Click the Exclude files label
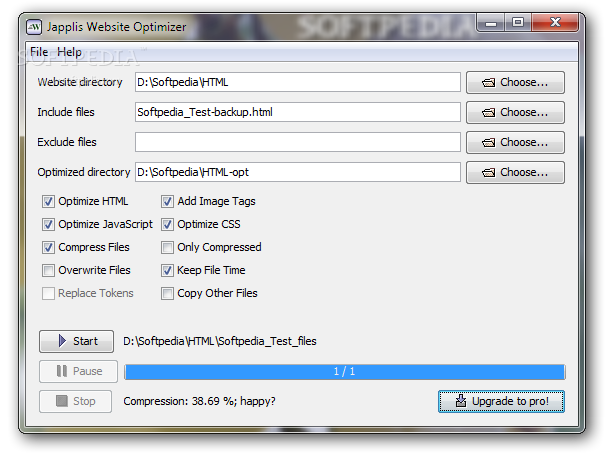This screenshot has height=454, width=606. tap(67, 142)
